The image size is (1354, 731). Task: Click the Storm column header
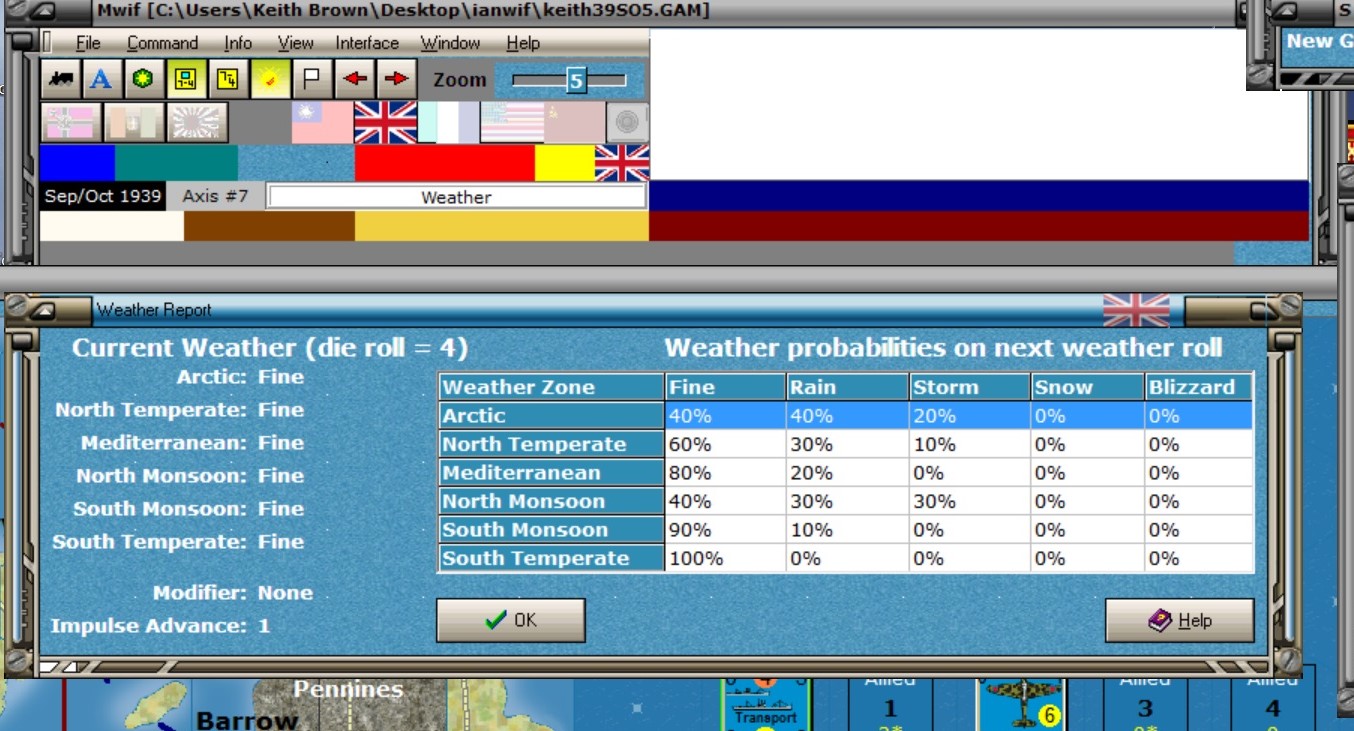click(x=970, y=387)
